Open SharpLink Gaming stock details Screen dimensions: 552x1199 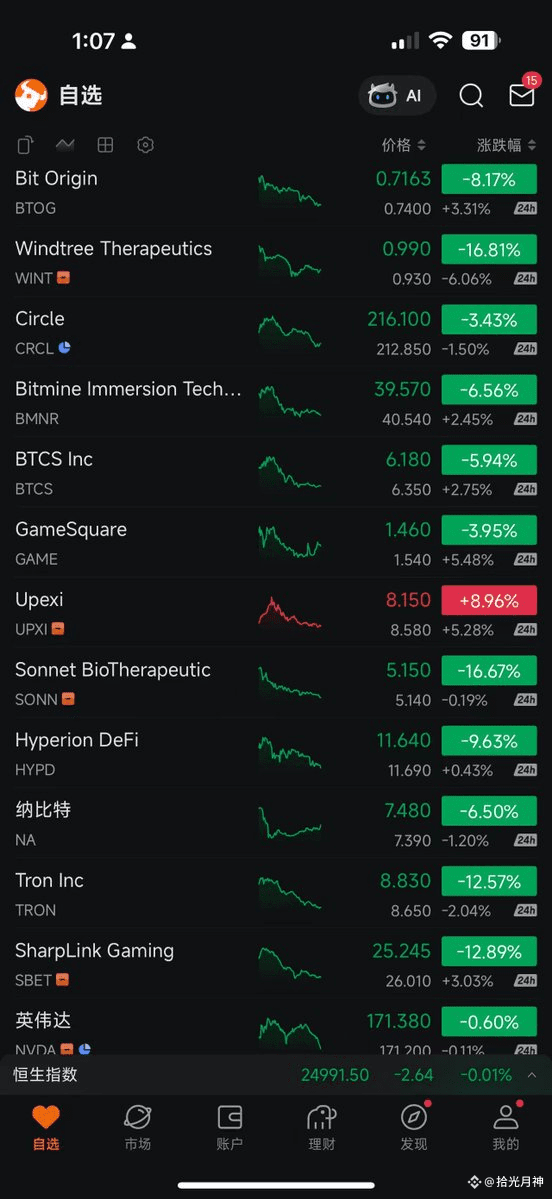276,963
